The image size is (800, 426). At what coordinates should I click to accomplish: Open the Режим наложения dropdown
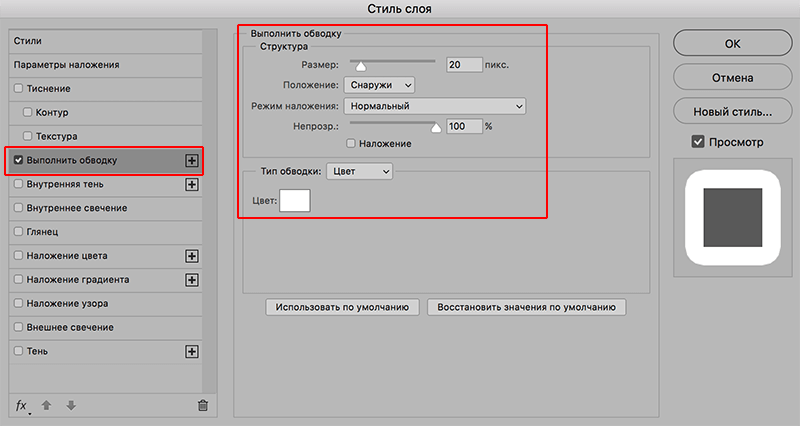tap(434, 106)
